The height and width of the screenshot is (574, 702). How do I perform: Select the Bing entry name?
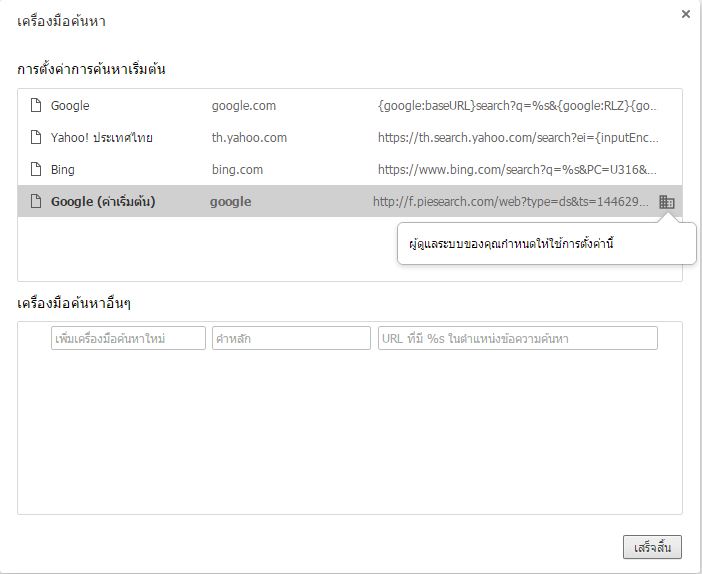click(x=63, y=170)
